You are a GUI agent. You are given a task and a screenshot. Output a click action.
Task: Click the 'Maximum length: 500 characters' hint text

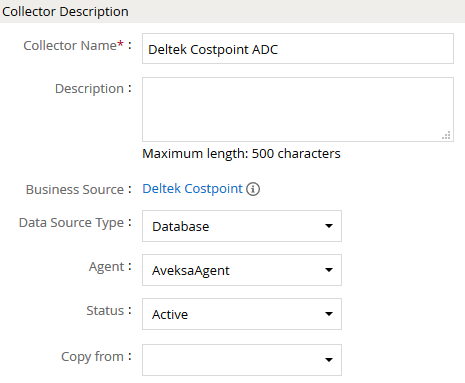click(x=241, y=154)
